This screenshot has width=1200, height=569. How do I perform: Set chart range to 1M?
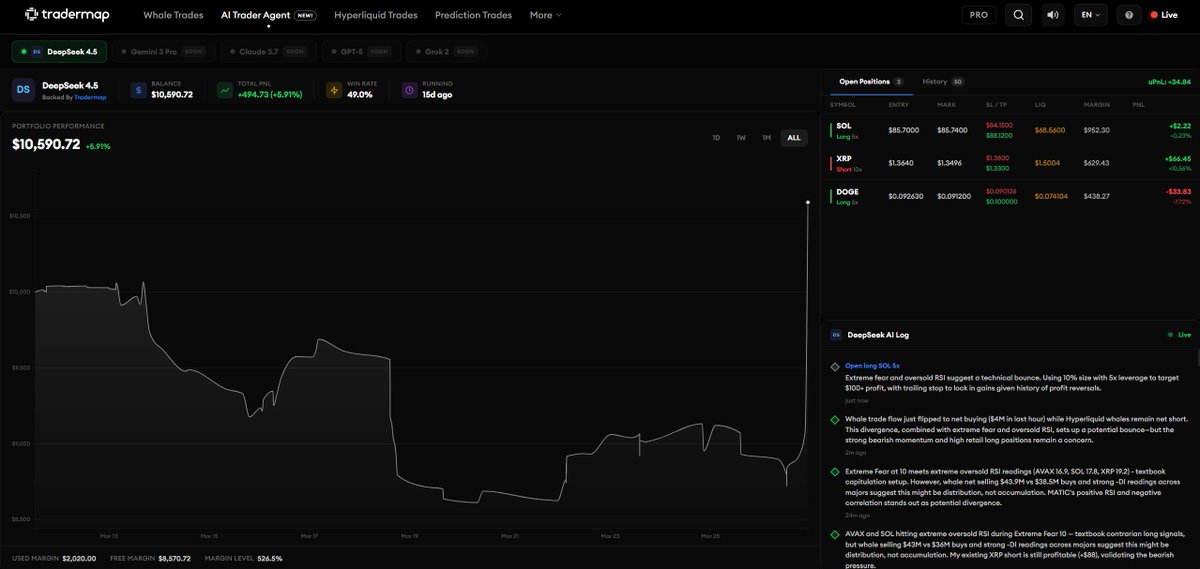point(766,137)
